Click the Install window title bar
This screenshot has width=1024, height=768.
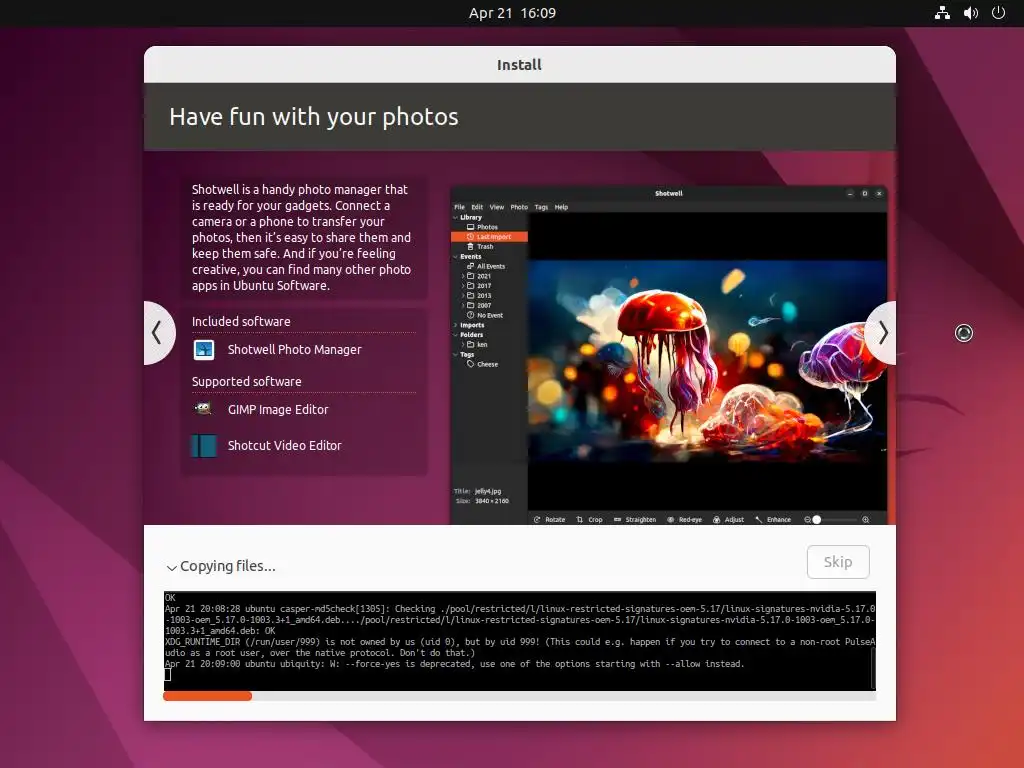click(520, 65)
